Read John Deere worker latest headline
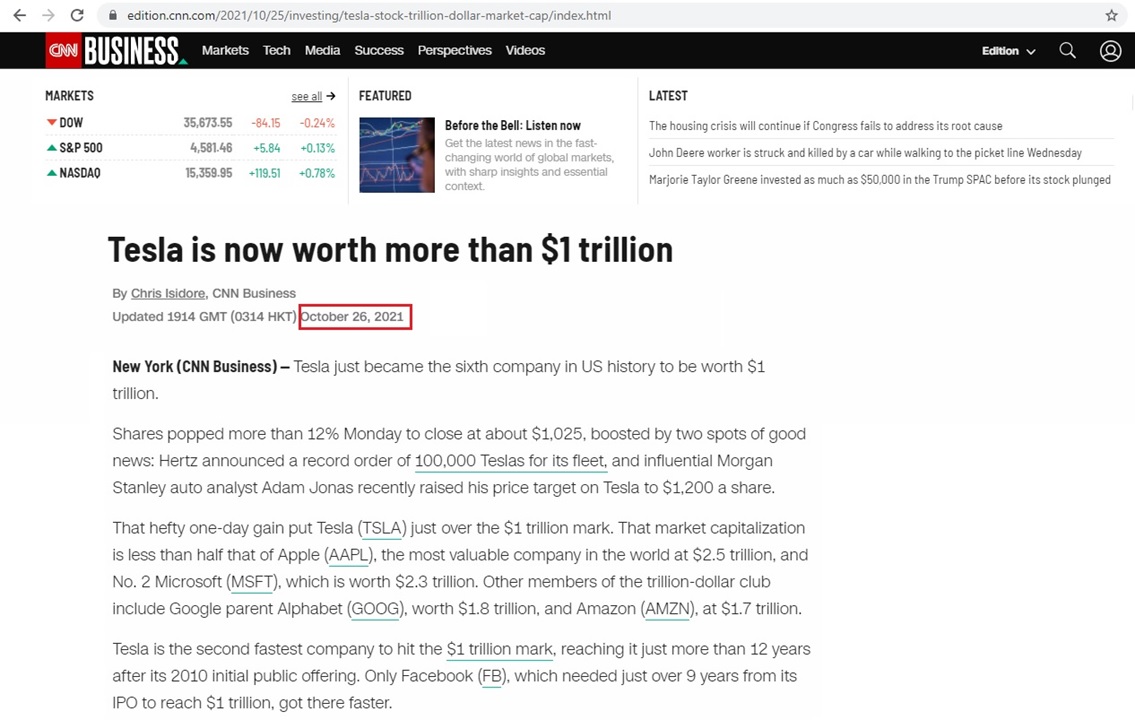 pyautogui.click(x=865, y=153)
